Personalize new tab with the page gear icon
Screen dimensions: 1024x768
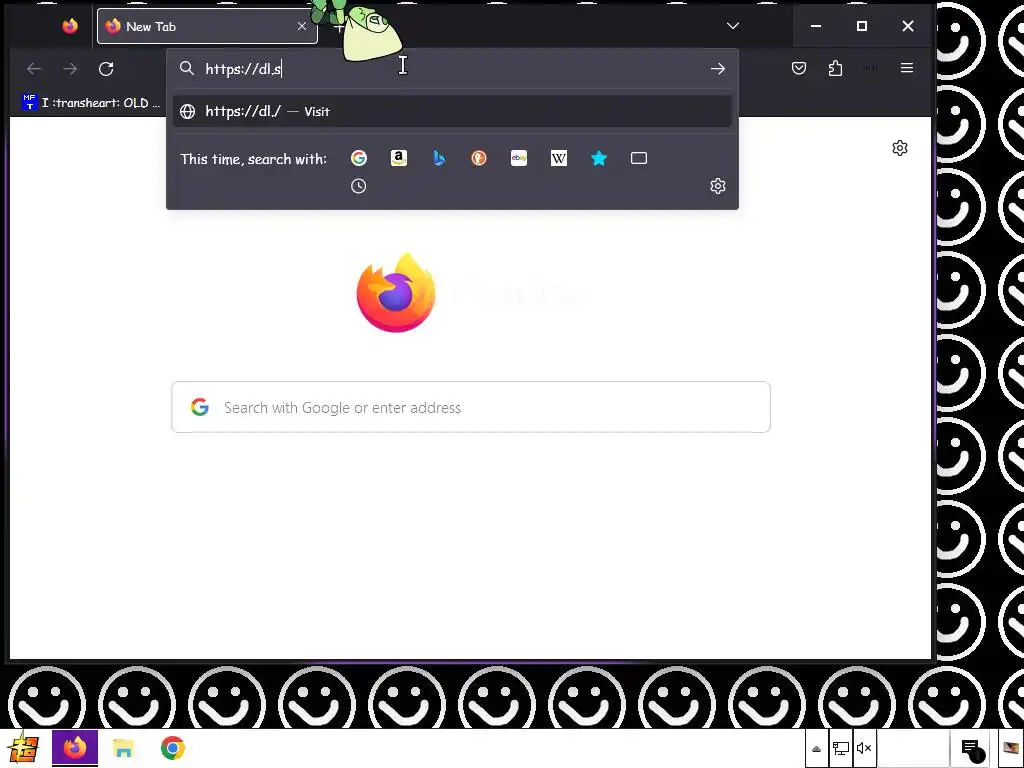point(900,148)
